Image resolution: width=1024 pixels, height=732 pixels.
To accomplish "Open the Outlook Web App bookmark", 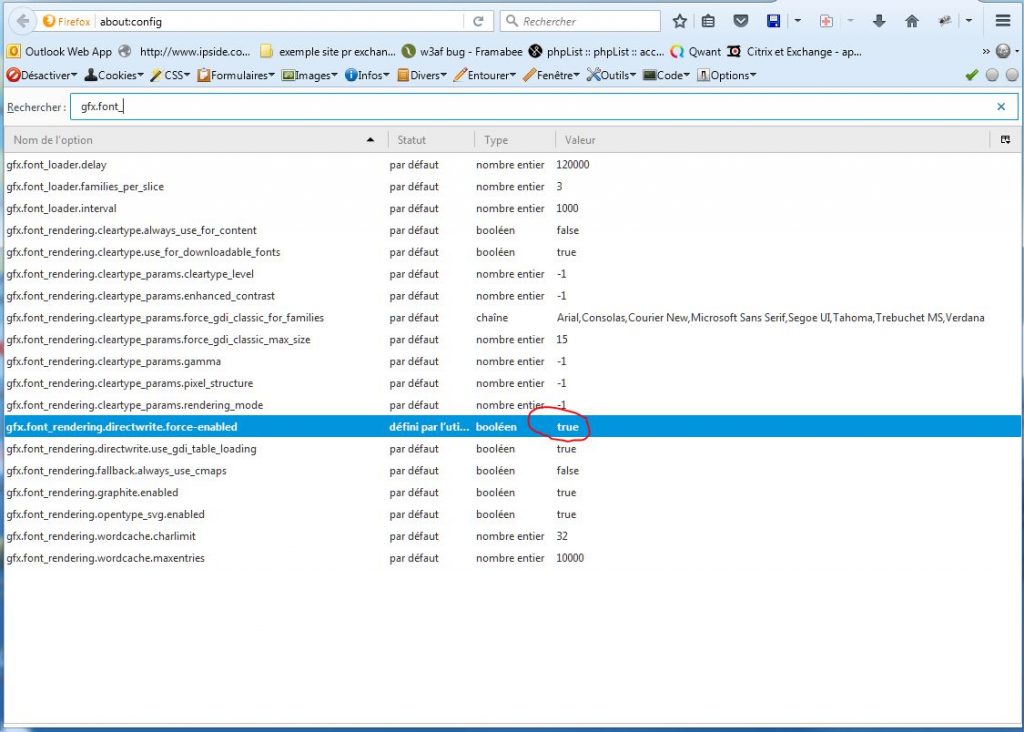I will pos(58,51).
